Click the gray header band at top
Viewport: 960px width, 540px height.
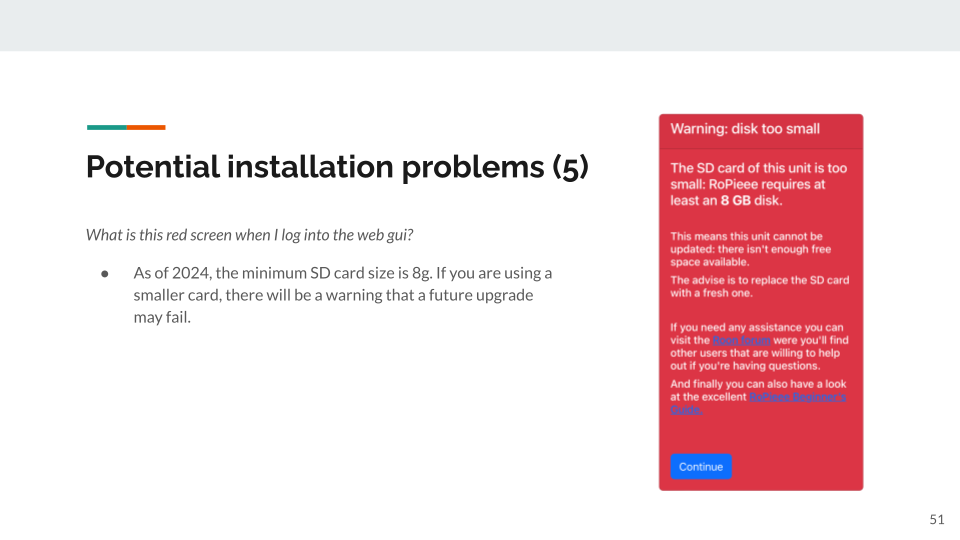(x=480, y=25)
